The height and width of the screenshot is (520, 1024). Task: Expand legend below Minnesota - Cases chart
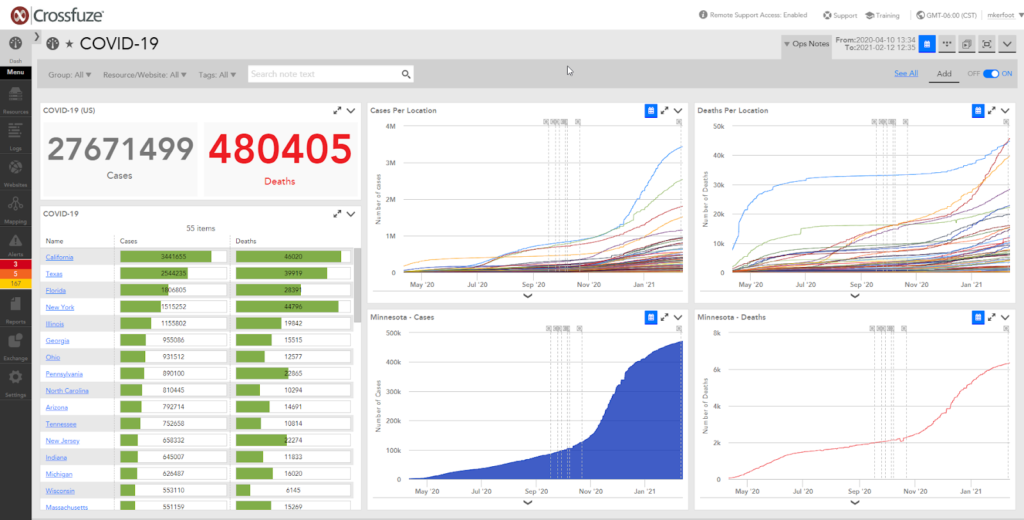[528, 502]
